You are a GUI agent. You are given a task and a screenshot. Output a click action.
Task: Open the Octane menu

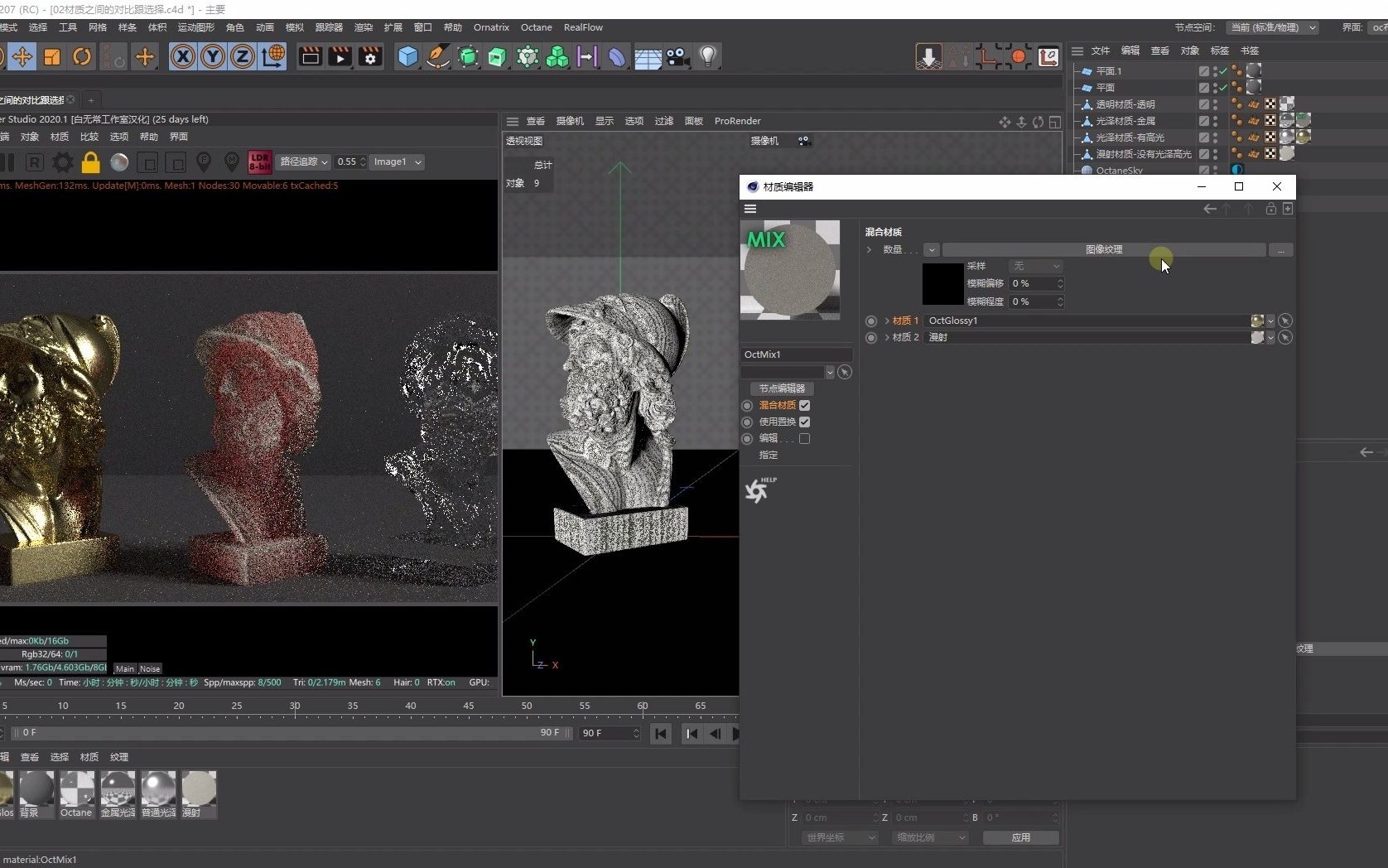pos(536,27)
